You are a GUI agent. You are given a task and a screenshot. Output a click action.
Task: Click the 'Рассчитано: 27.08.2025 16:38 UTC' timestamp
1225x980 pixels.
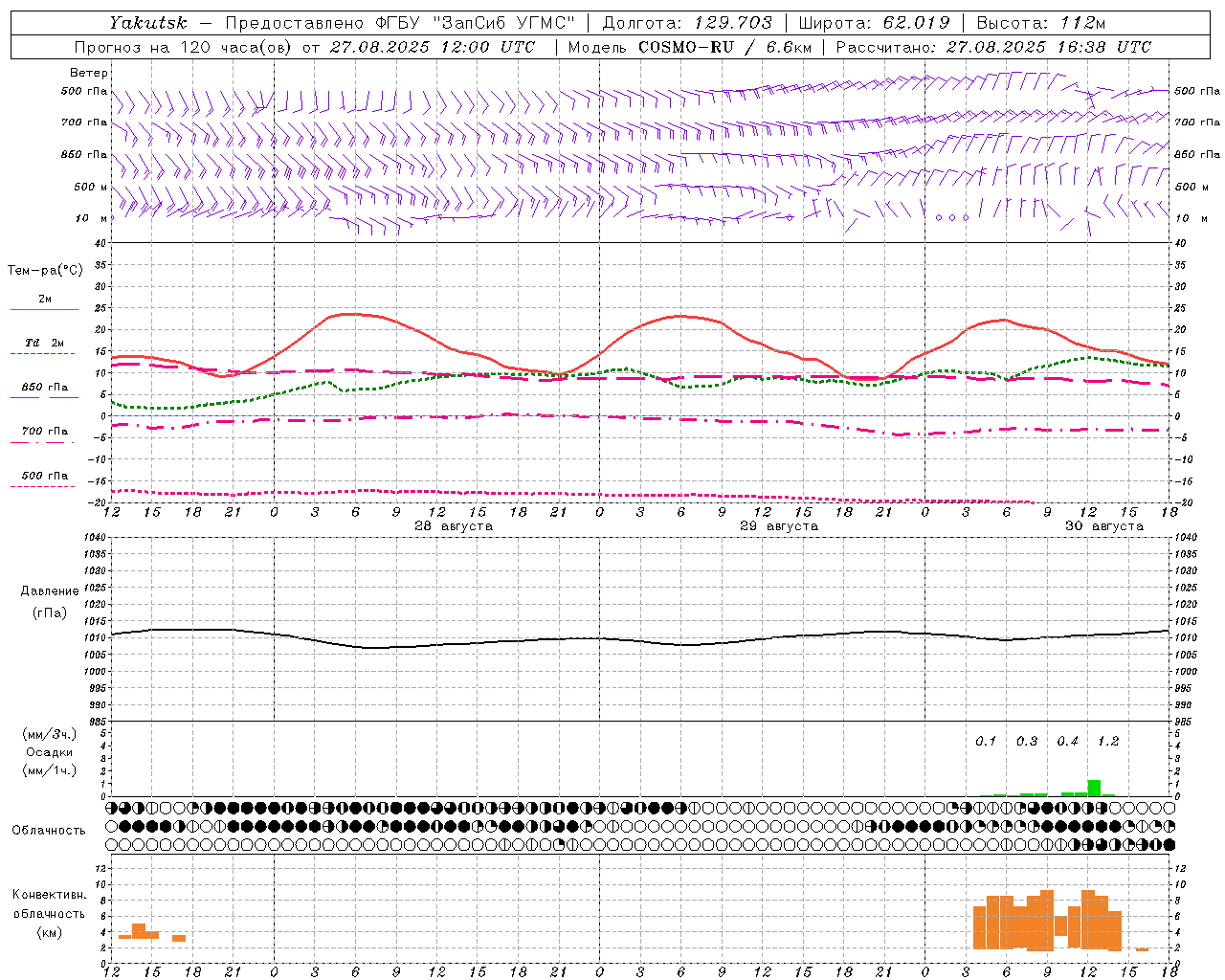click(993, 47)
